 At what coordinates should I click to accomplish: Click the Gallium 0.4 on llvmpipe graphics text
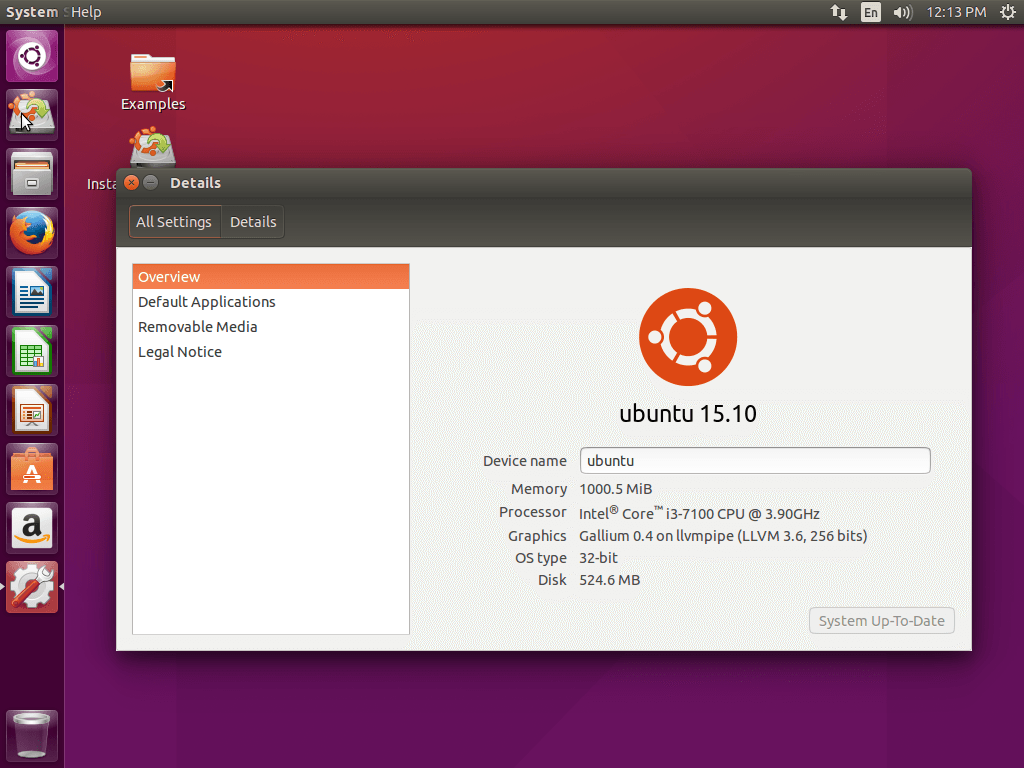pos(723,536)
